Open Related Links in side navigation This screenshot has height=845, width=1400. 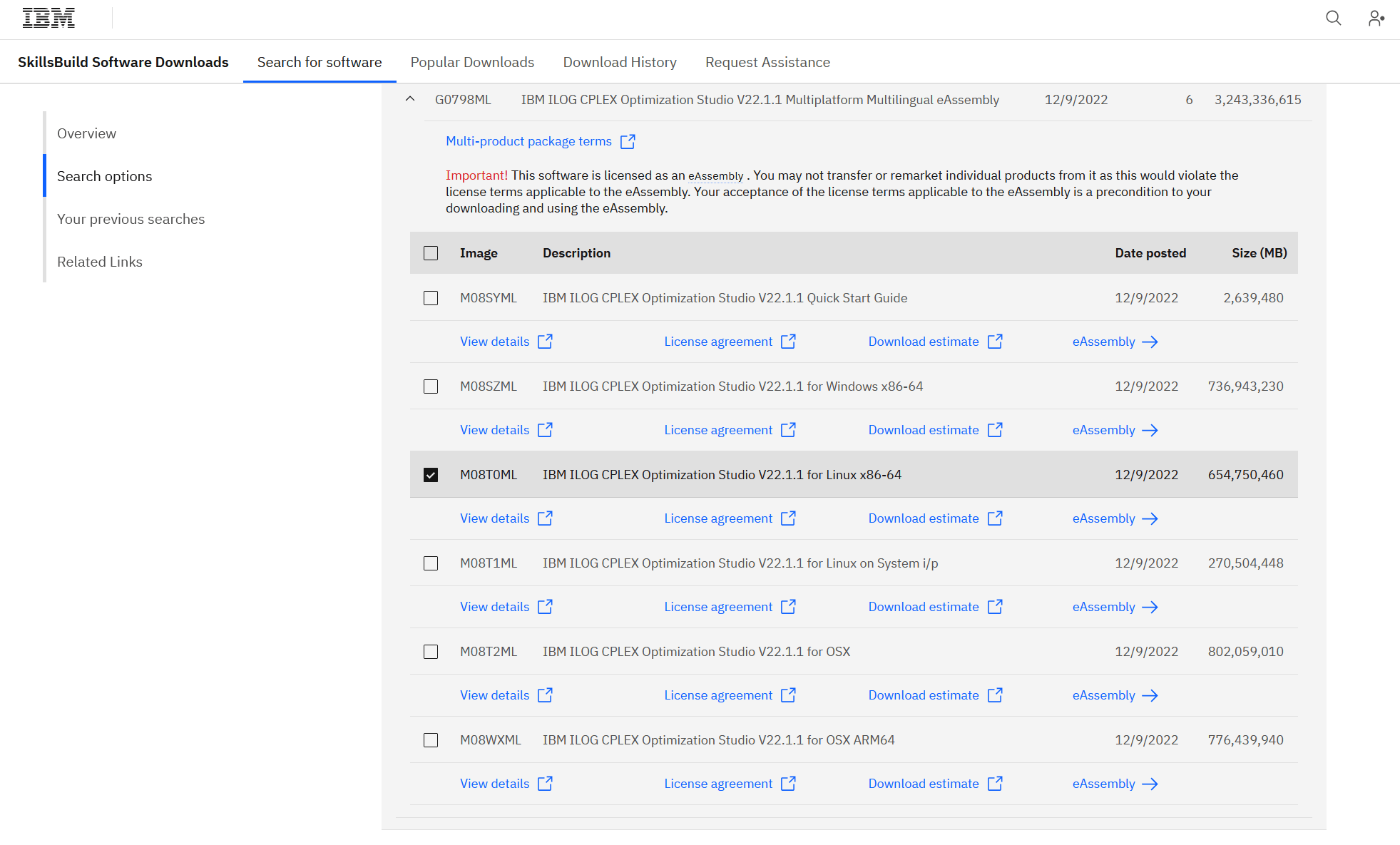tap(100, 262)
